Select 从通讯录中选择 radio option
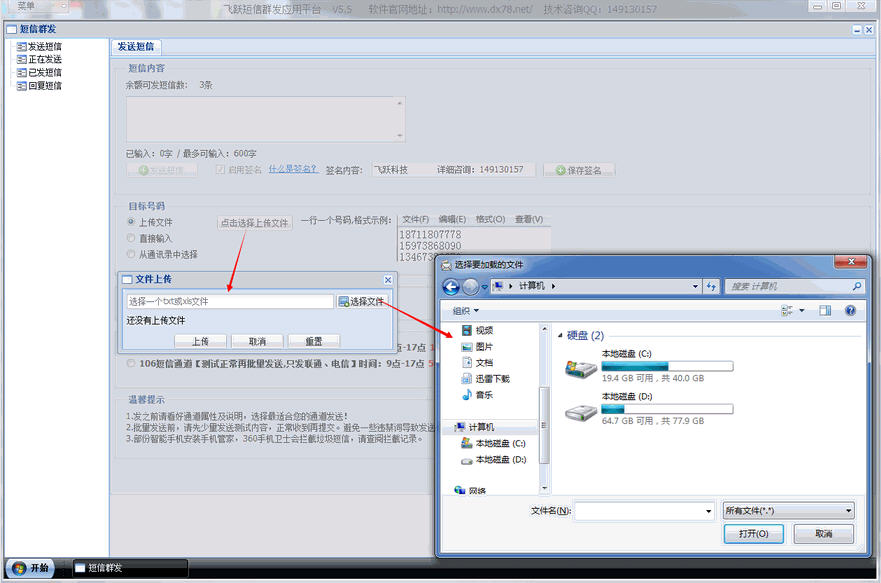 [131, 254]
